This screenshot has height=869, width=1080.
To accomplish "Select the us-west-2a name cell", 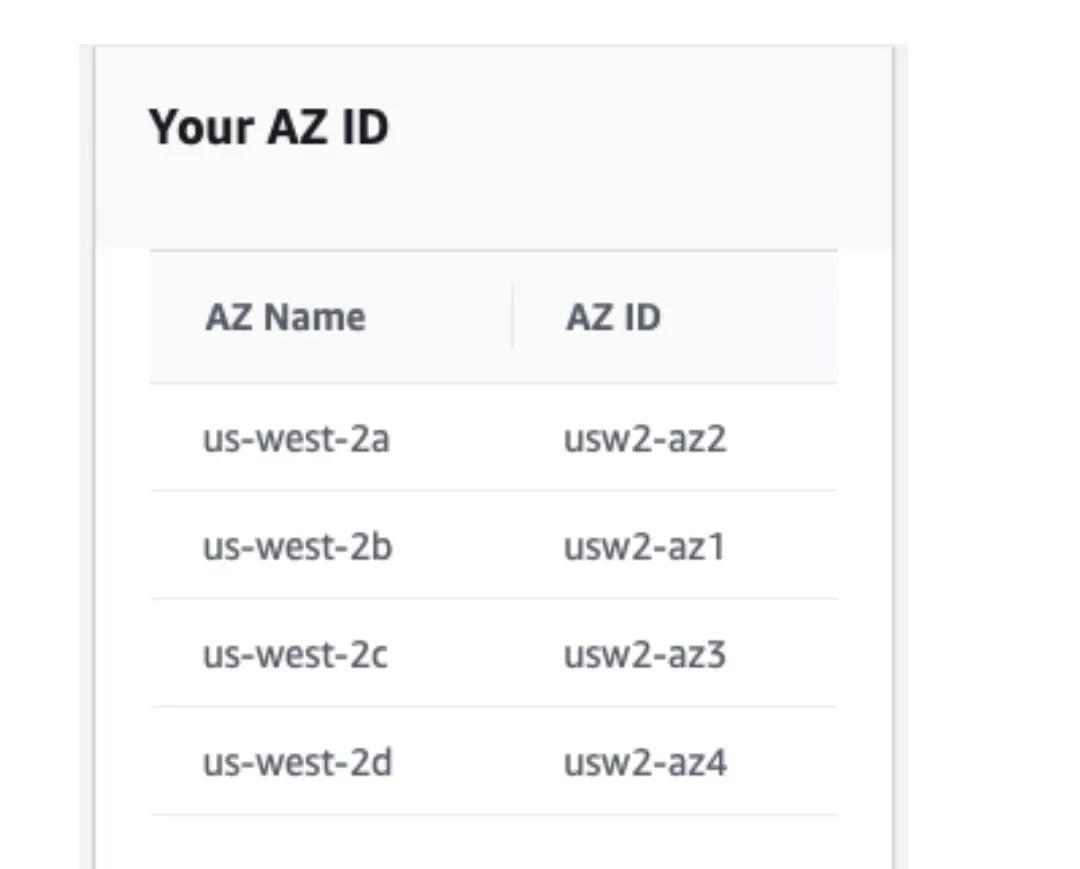I will tap(296, 439).
